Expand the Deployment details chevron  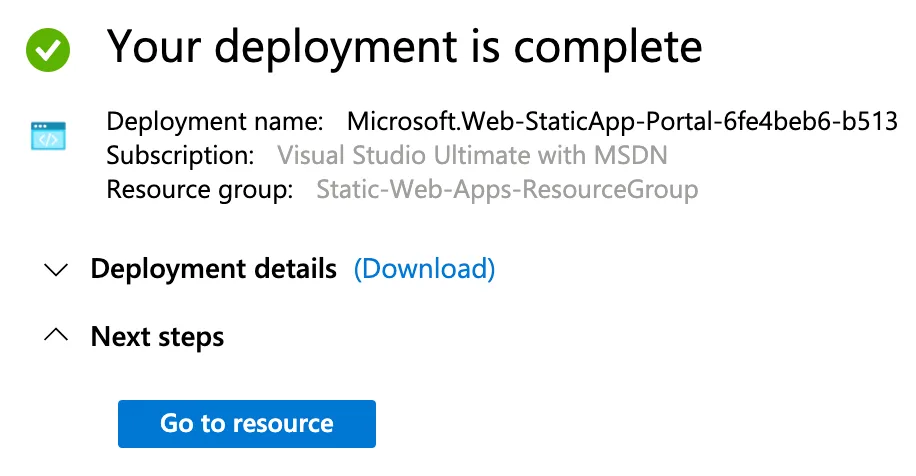click(57, 270)
